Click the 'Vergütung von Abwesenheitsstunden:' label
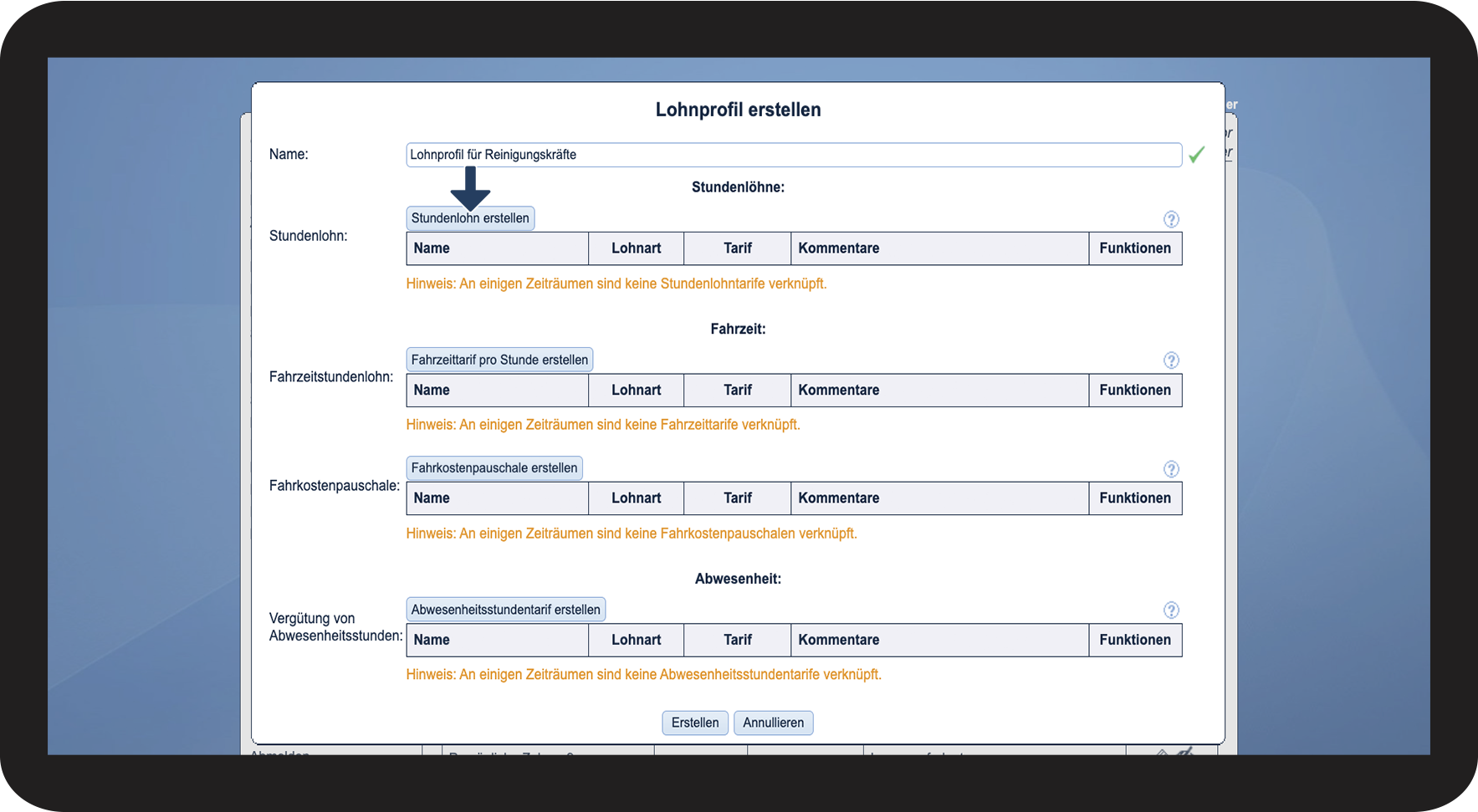 (x=336, y=627)
